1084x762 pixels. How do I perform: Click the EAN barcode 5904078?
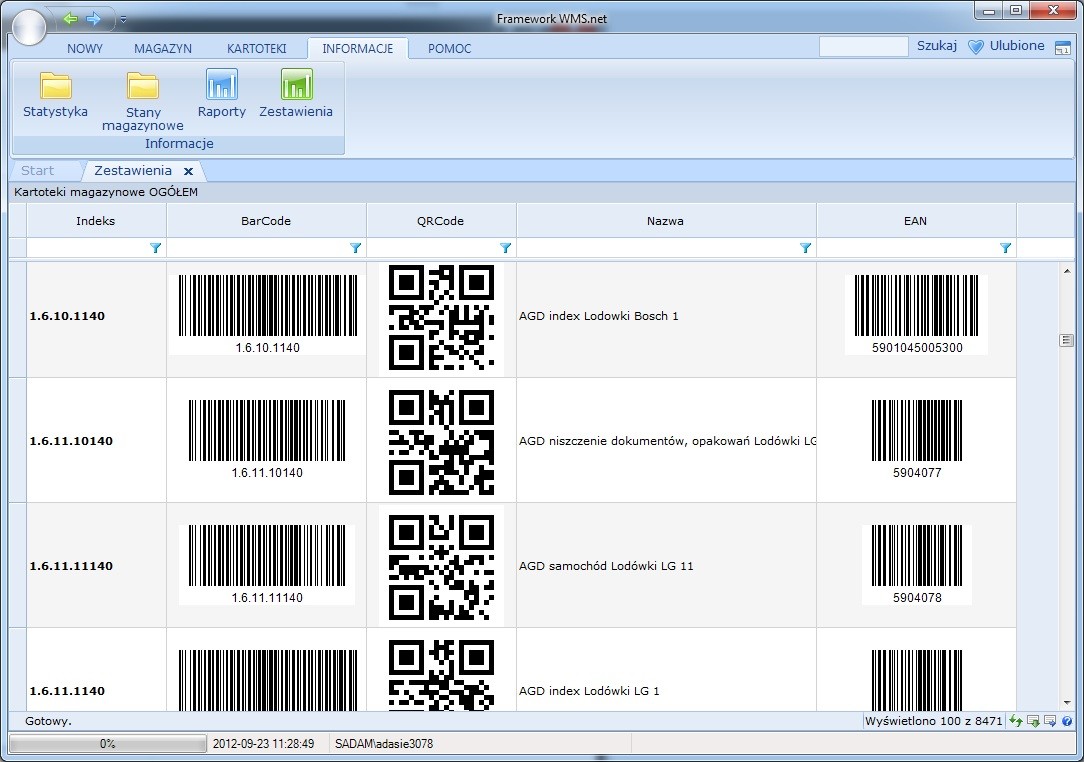pyautogui.click(x=917, y=565)
